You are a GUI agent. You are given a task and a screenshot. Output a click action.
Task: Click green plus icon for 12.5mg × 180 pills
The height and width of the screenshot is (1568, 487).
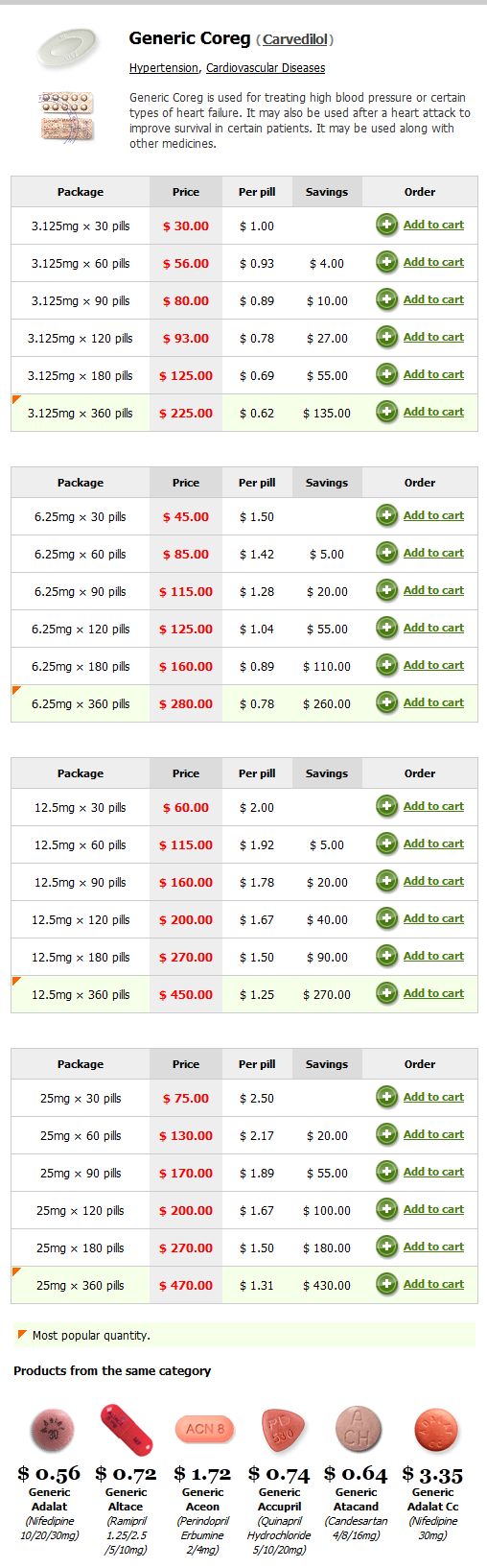click(386, 957)
